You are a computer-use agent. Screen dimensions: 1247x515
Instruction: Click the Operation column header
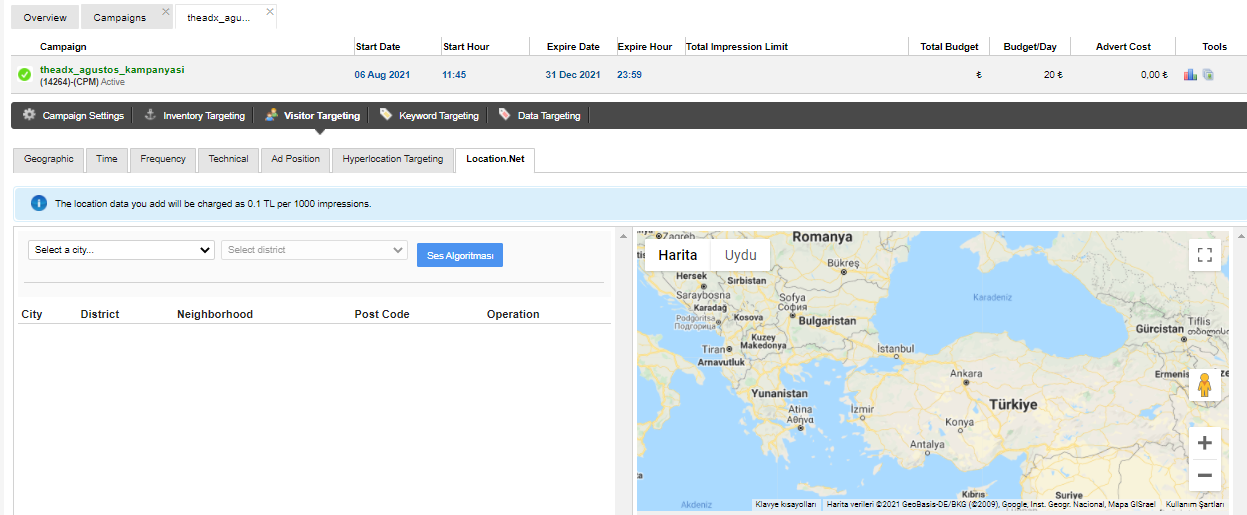pos(513,314)
